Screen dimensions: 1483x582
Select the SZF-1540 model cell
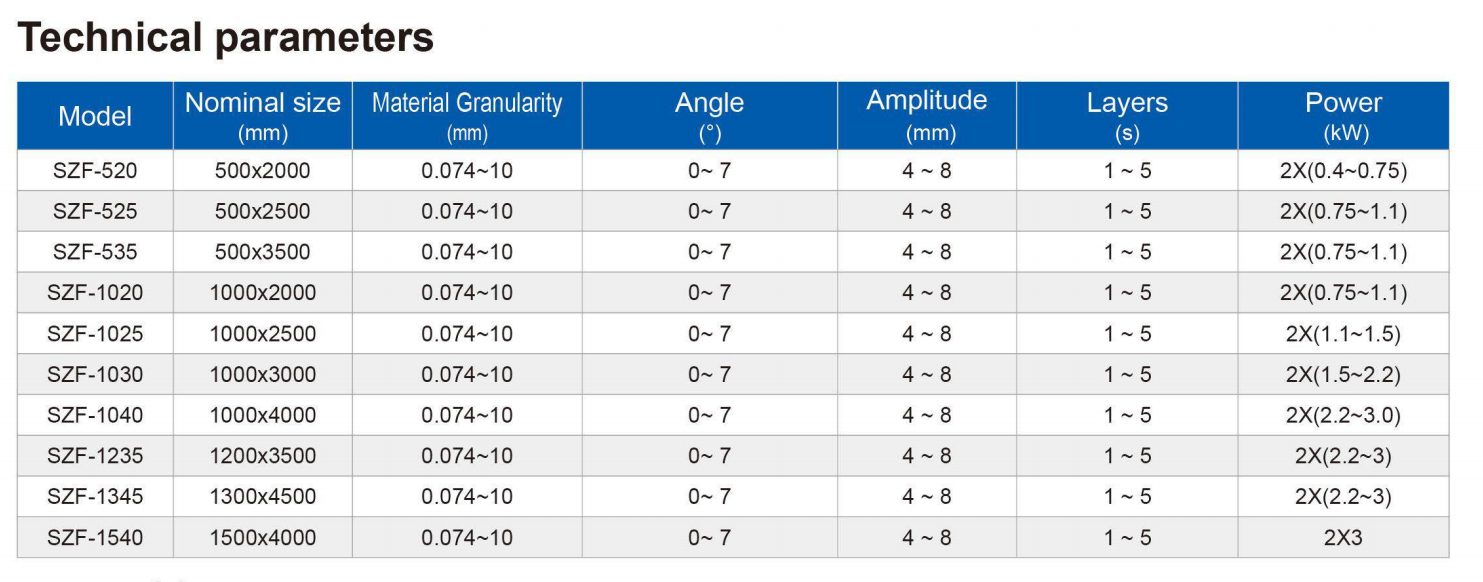point(95,538)
